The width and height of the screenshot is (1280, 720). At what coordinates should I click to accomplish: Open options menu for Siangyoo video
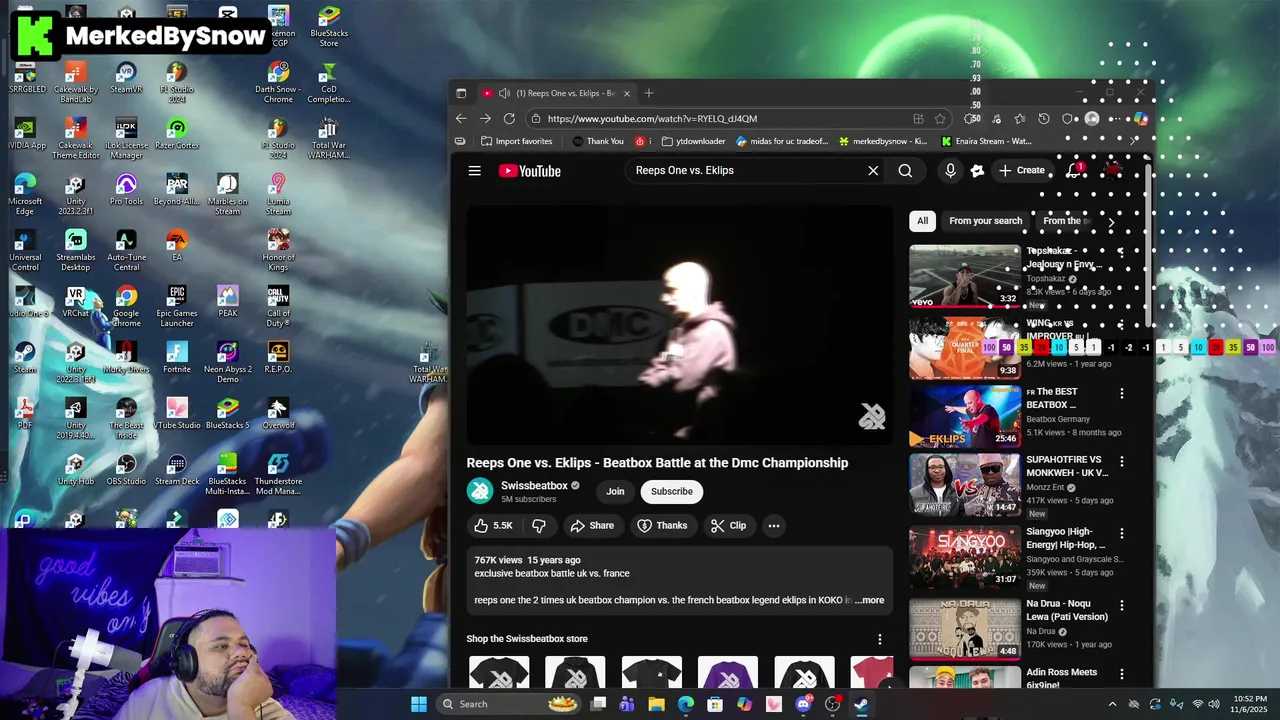1122,534
